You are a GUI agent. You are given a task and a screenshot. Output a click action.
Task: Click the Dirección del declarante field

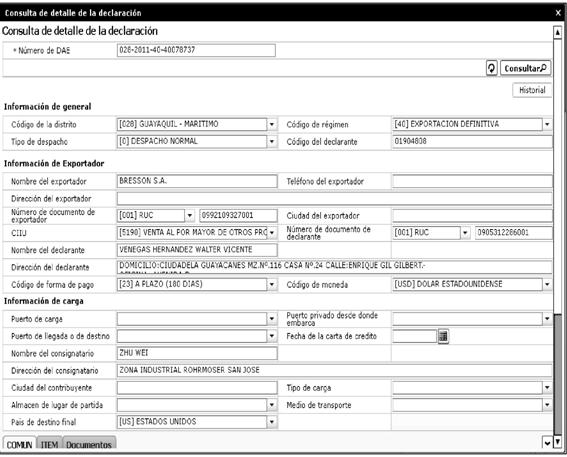point(334,267)
